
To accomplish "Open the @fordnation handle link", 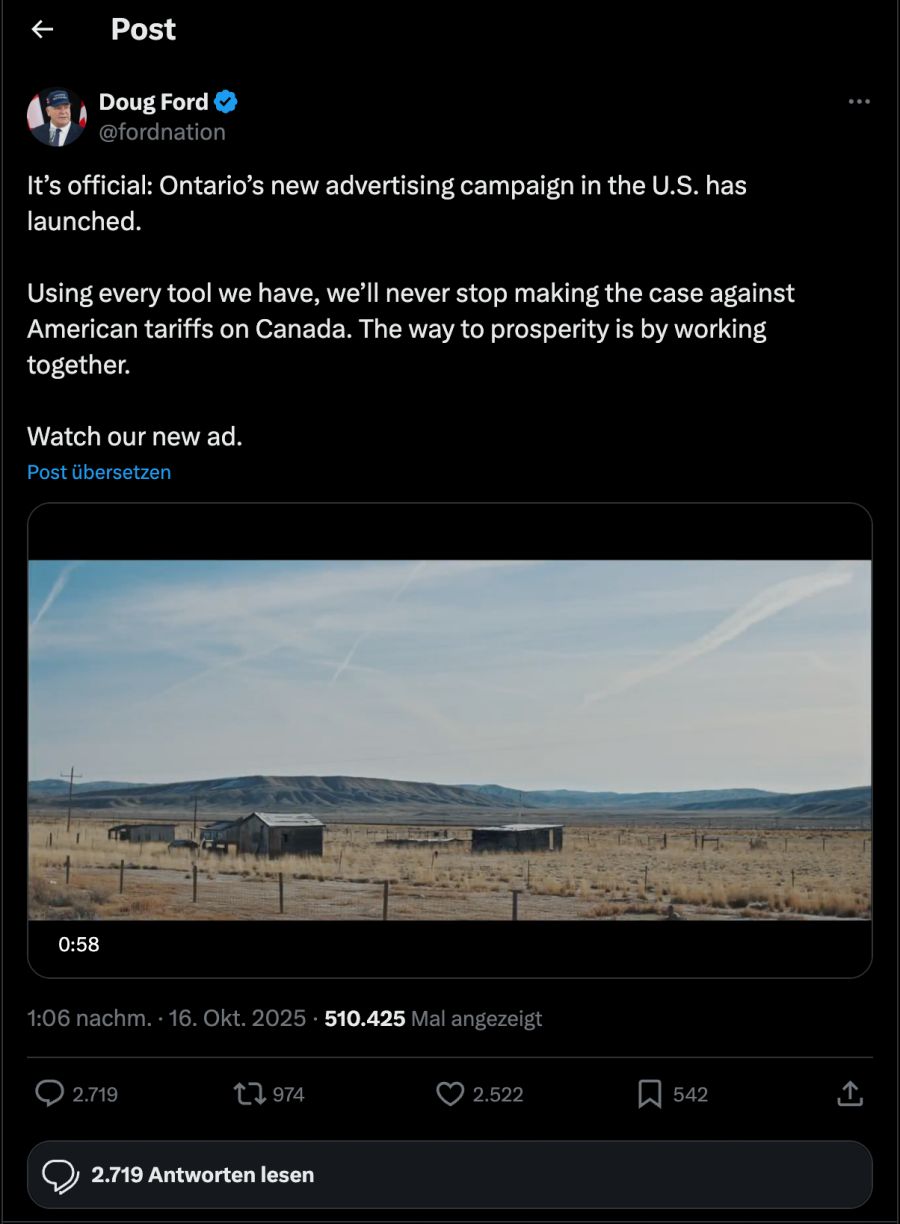I will coord(162,132).
